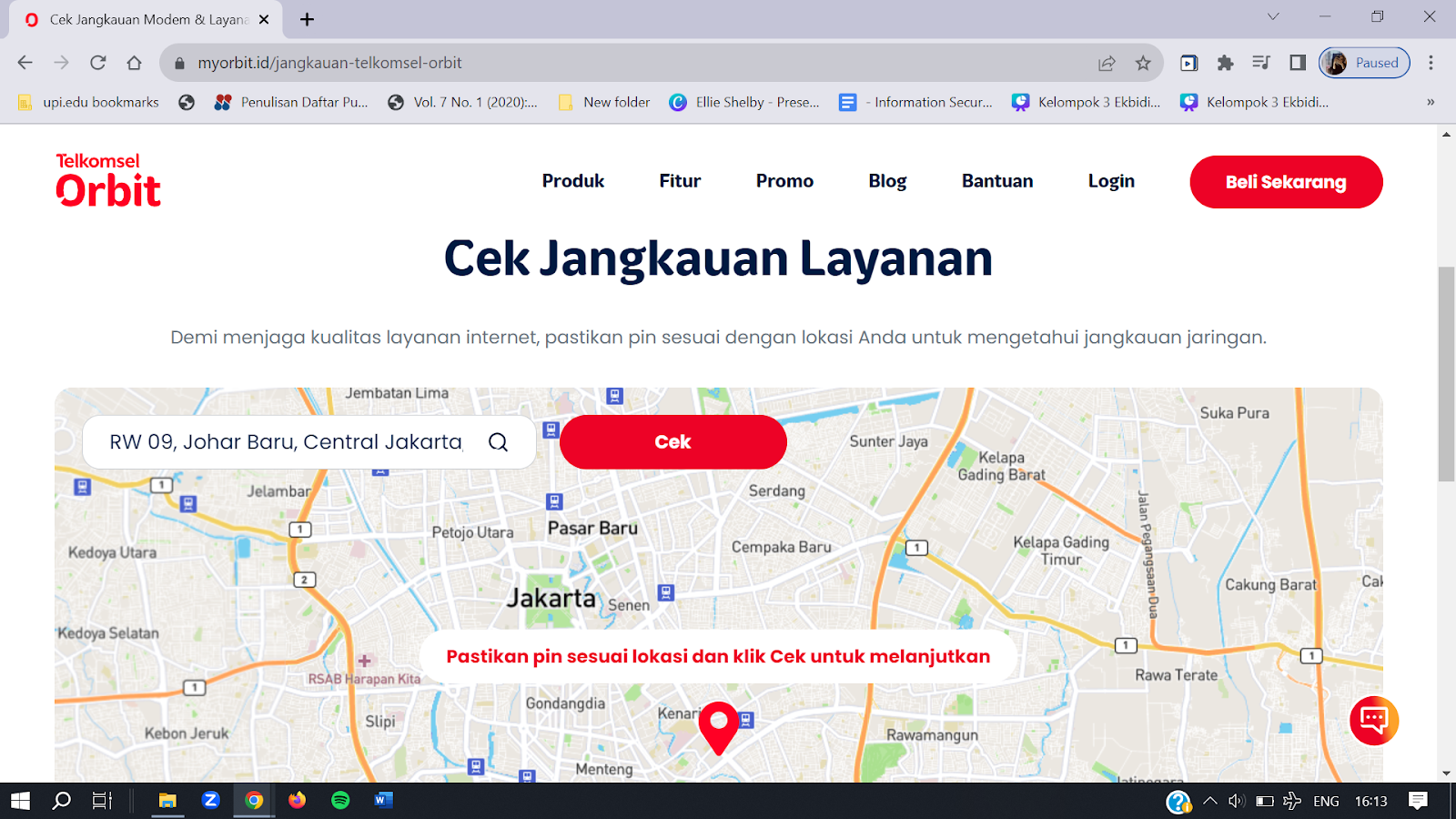Click the Chrome taskbar icon
The image size is (1456, 819).
point(254,801)
